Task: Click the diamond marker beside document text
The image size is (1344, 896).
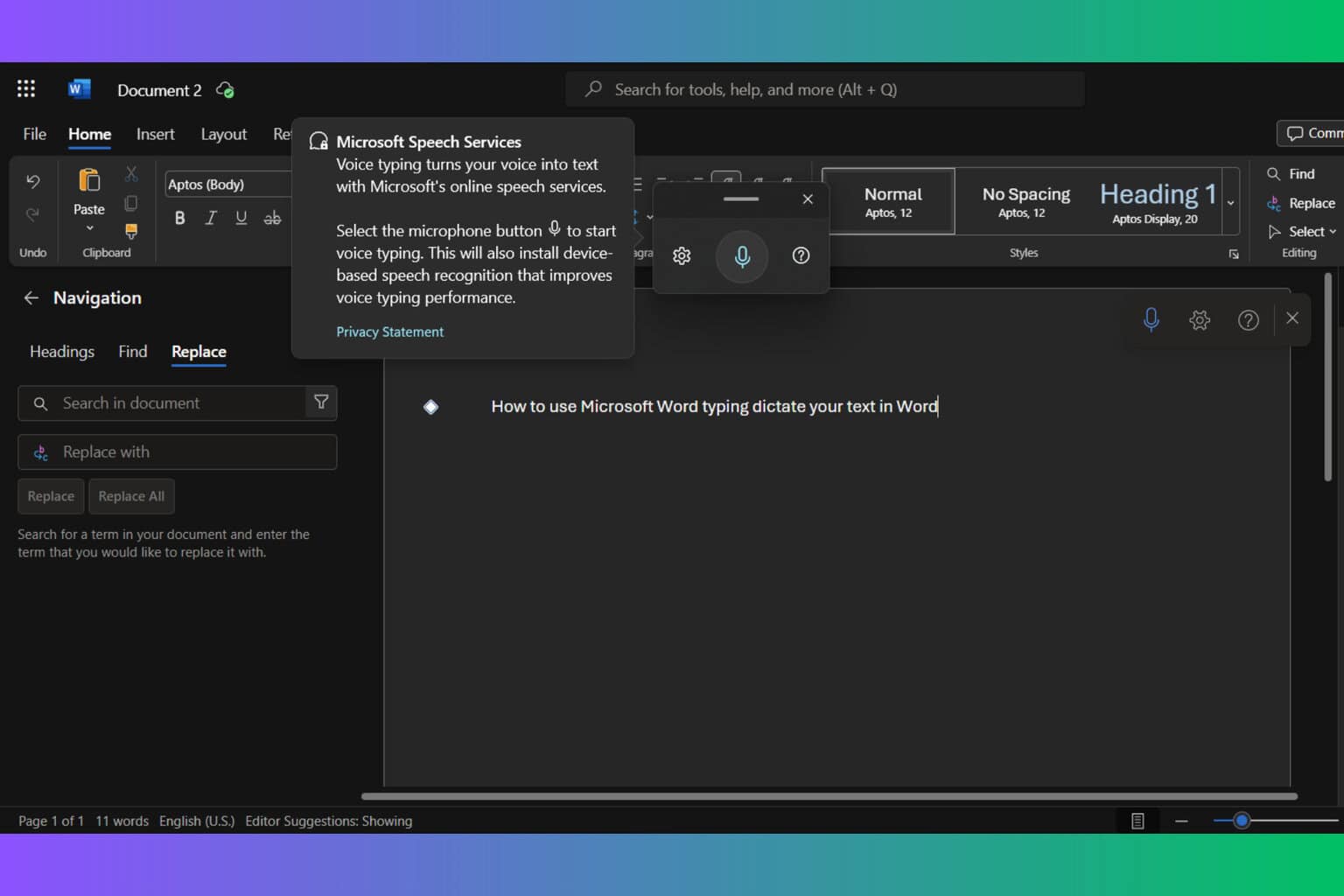Action: (430, 406)
